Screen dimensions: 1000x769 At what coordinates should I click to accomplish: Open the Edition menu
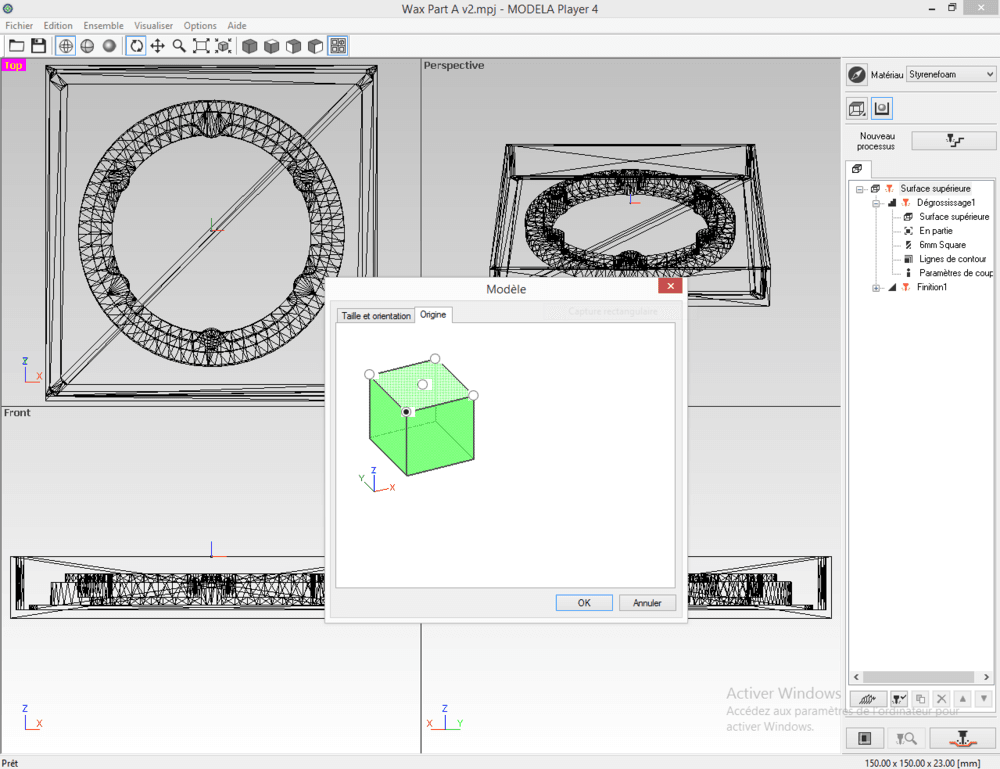pyautogui.click(x=58, y=26)
